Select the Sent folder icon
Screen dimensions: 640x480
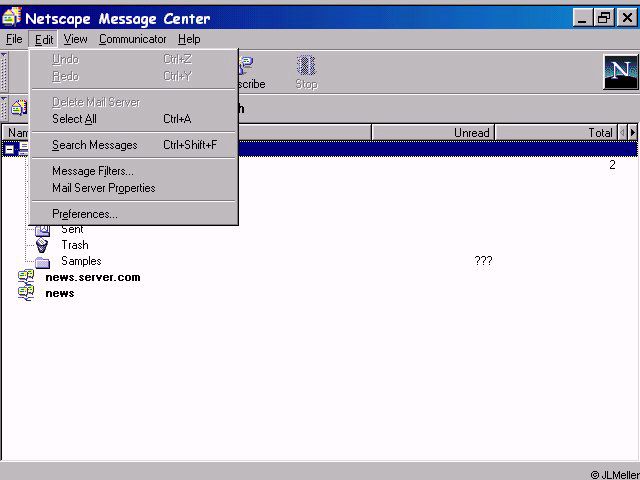pyautogui.click(x=42, y=231)
